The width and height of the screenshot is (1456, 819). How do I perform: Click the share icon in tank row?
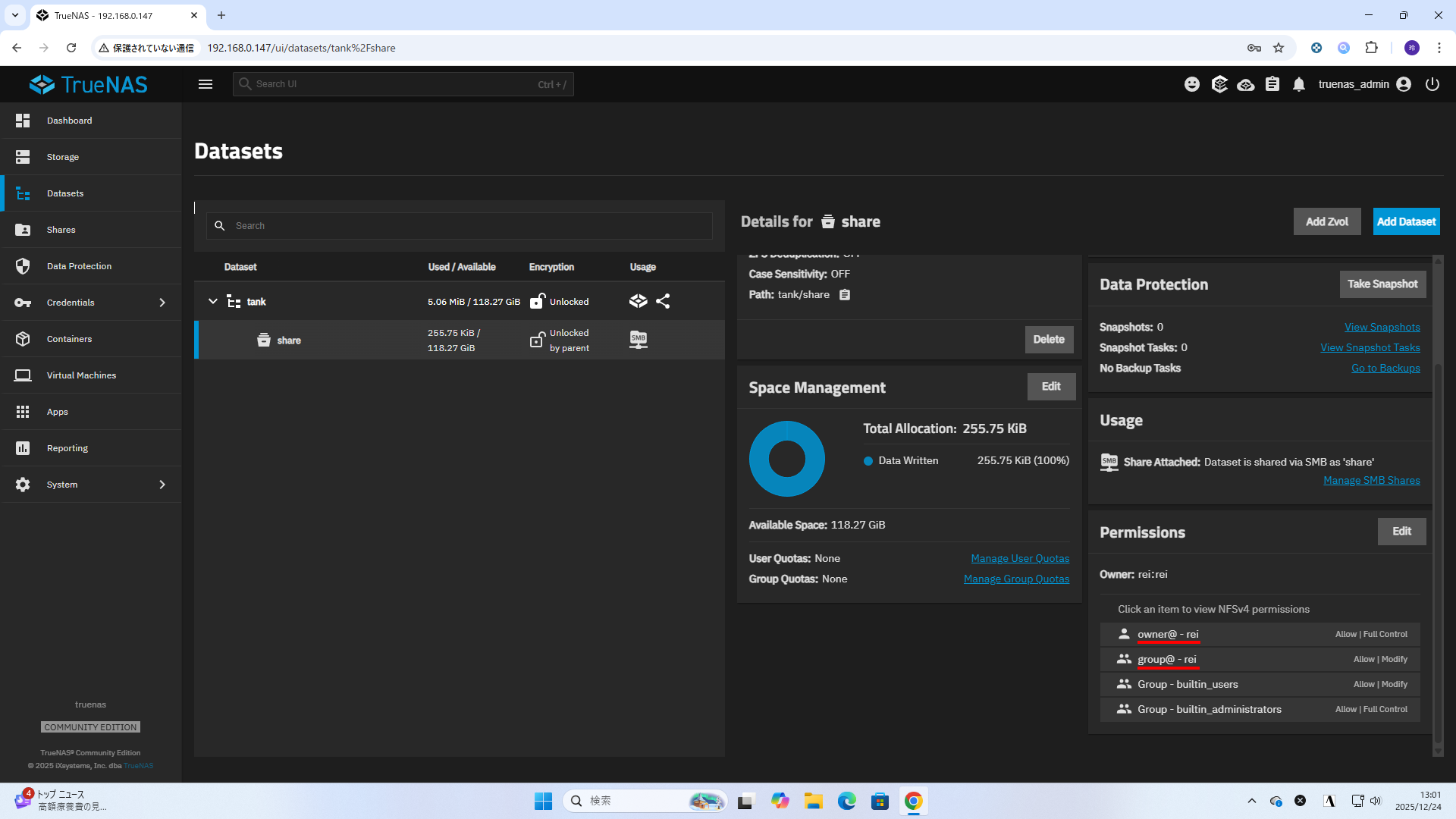click(x=663, y=301)
